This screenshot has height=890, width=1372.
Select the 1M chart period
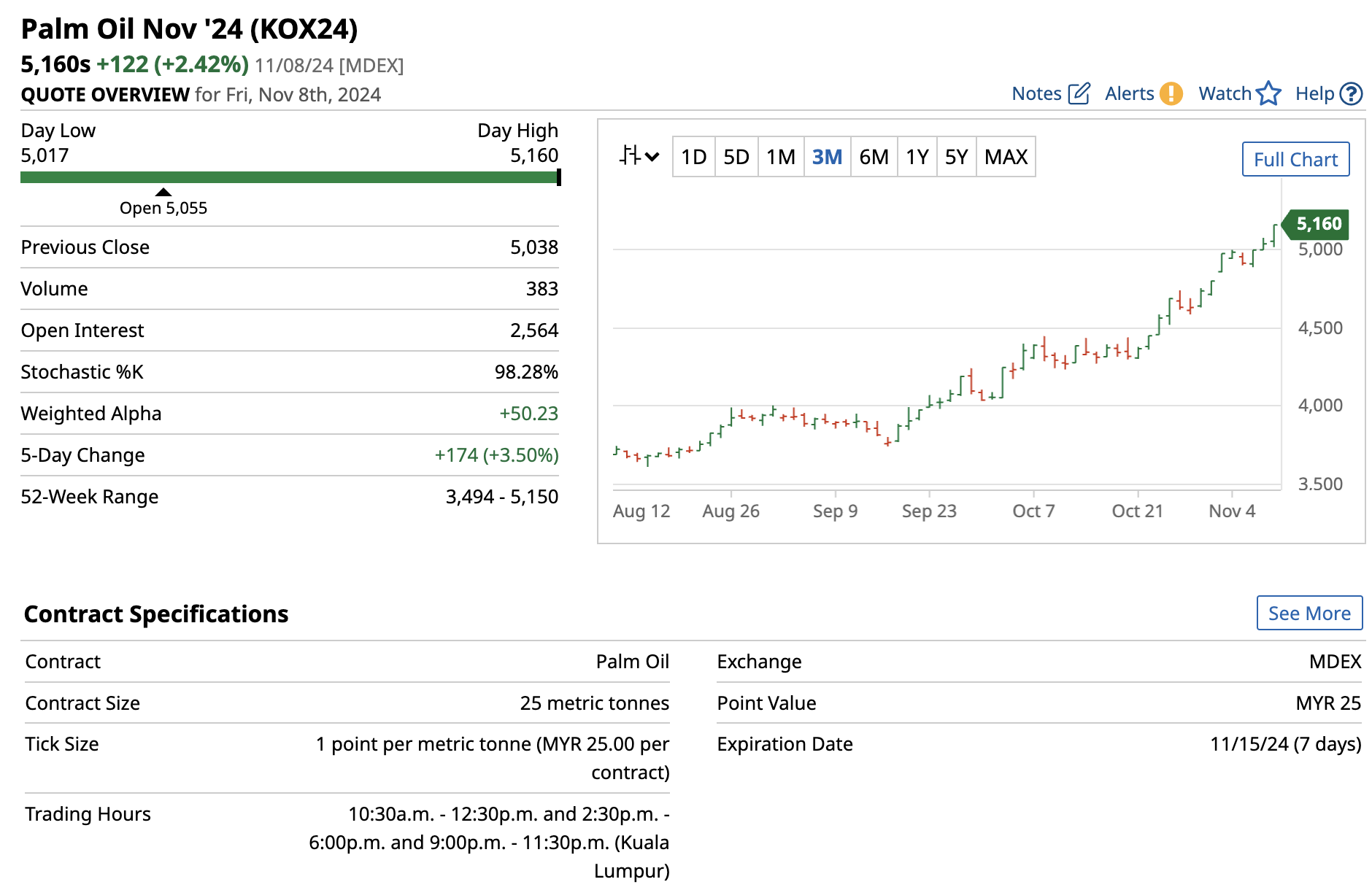click(781, 157)
